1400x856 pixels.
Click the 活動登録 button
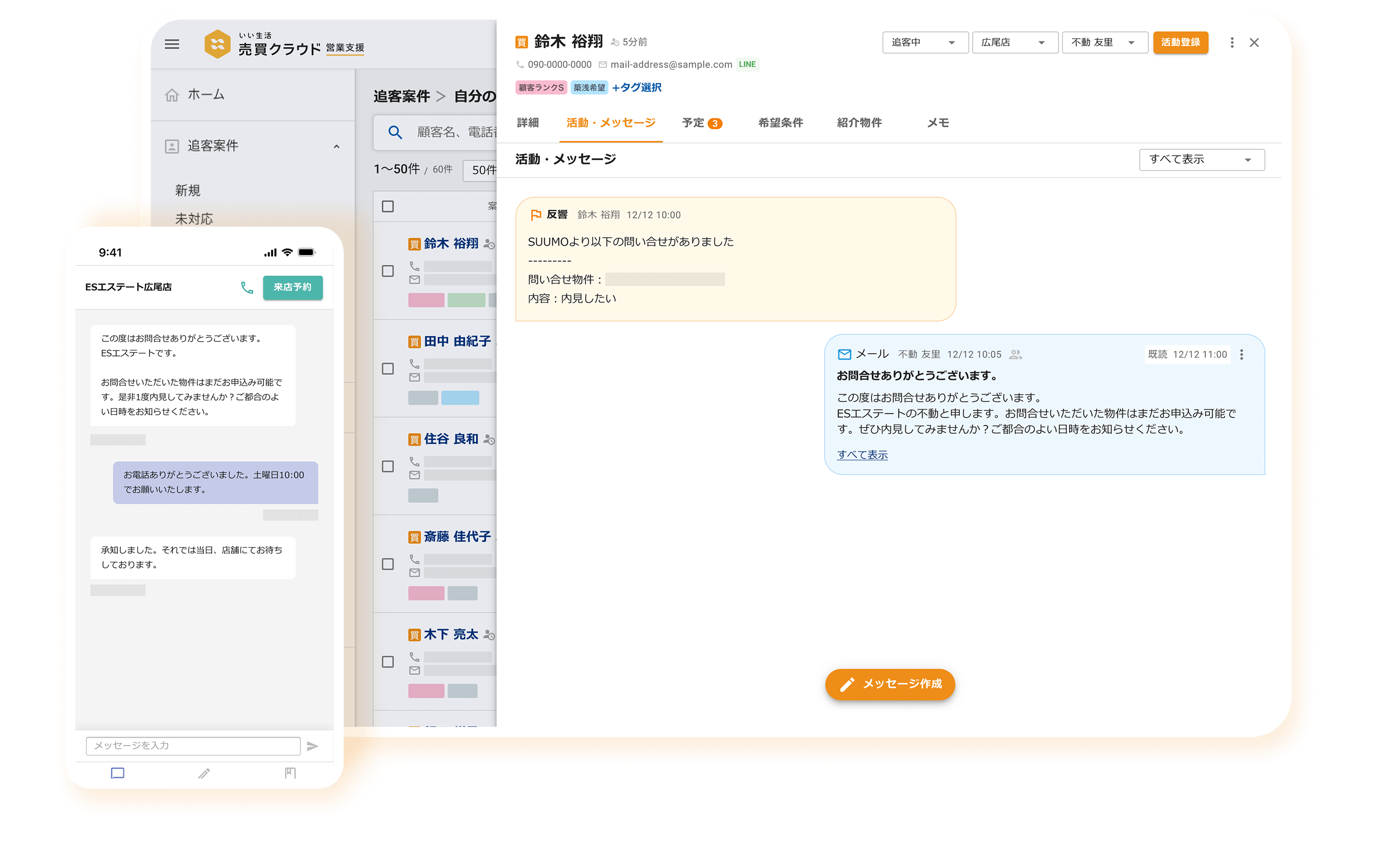tap(1181, 43)
